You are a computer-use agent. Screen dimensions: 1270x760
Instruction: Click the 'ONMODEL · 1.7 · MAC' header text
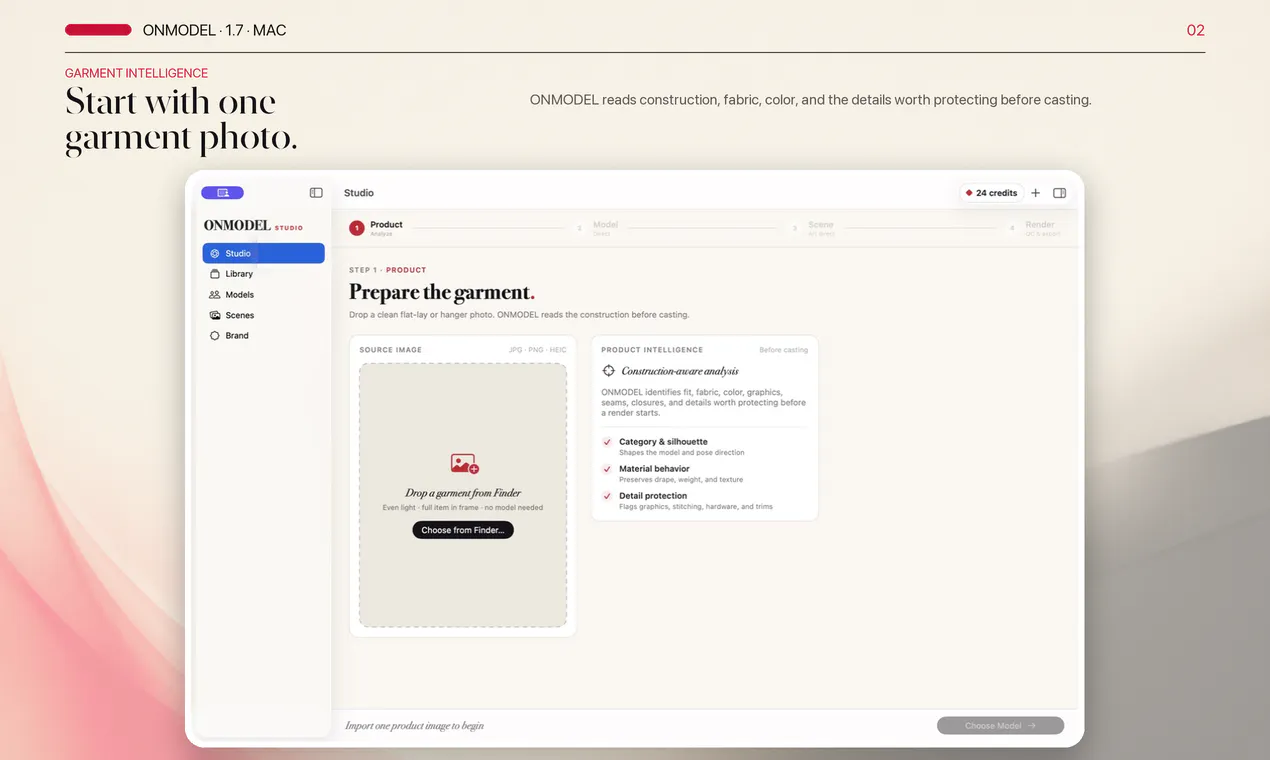pyautogui.click(x=214, y=30)
